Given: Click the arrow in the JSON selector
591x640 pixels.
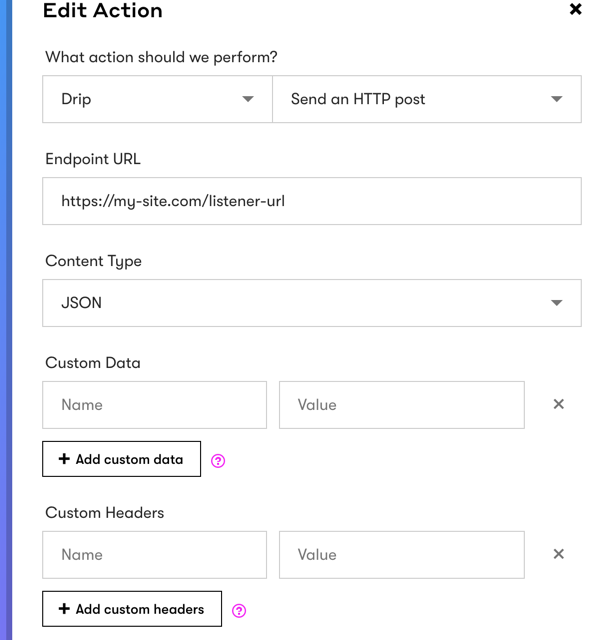Looking at the screenshot, I should [557, 303].
